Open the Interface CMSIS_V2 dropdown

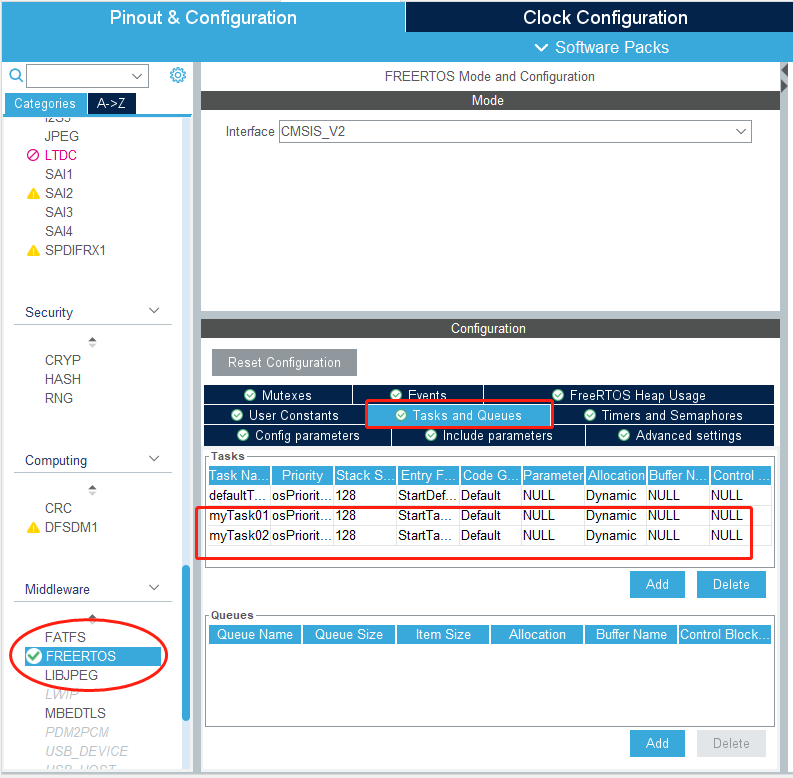pos(515,131)
